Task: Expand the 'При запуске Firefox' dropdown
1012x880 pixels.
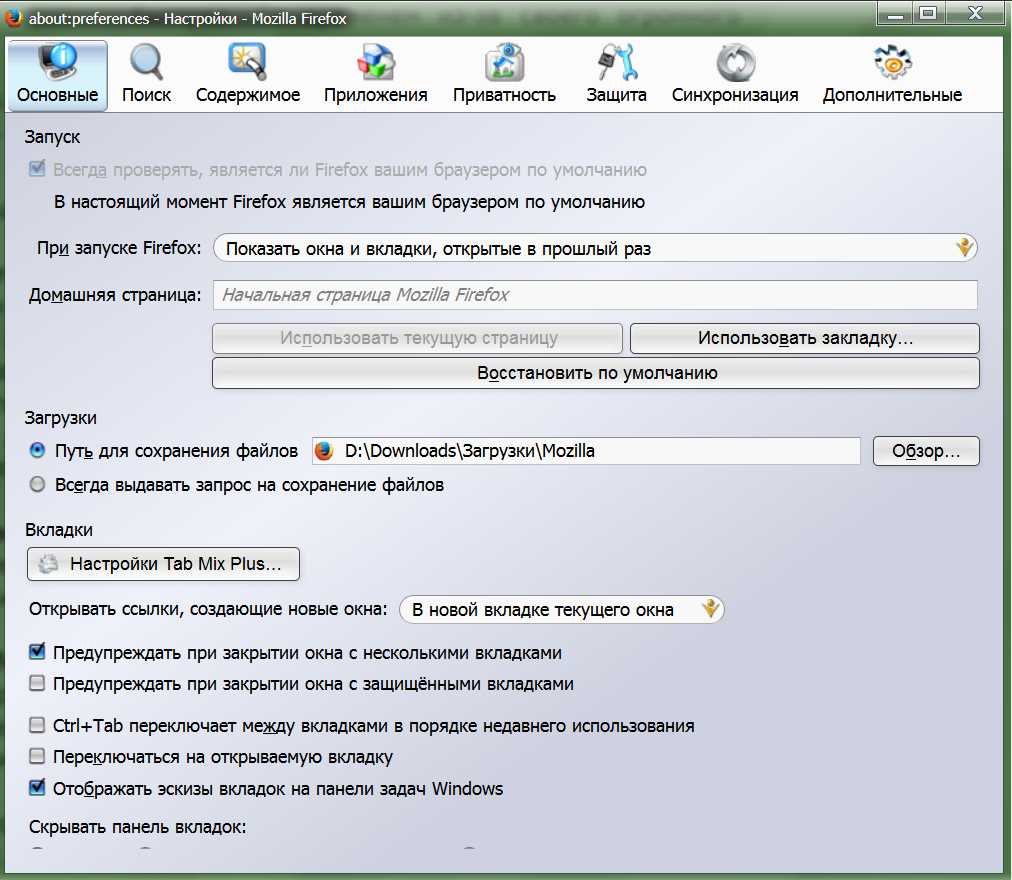Action: [595, 248]
